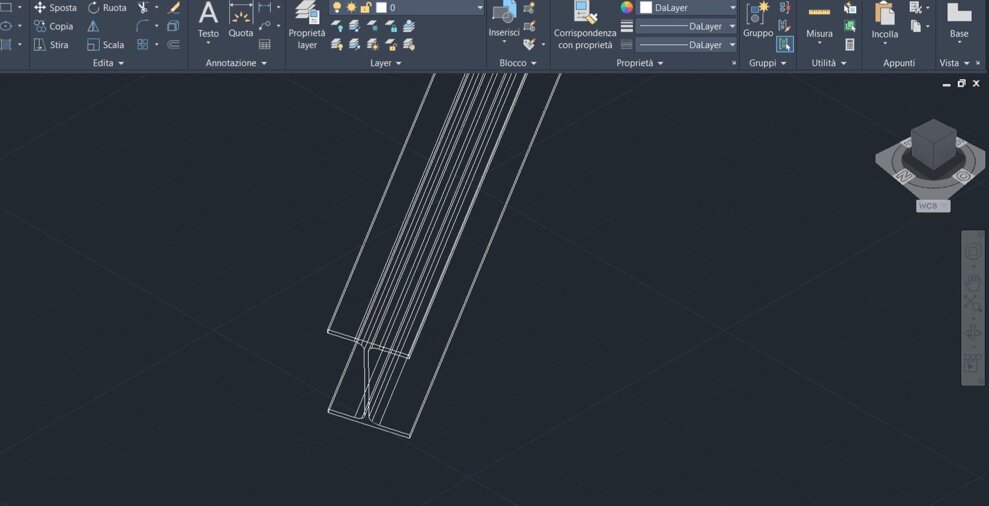Toggle layer lock padlock icon

click(366, 8)
